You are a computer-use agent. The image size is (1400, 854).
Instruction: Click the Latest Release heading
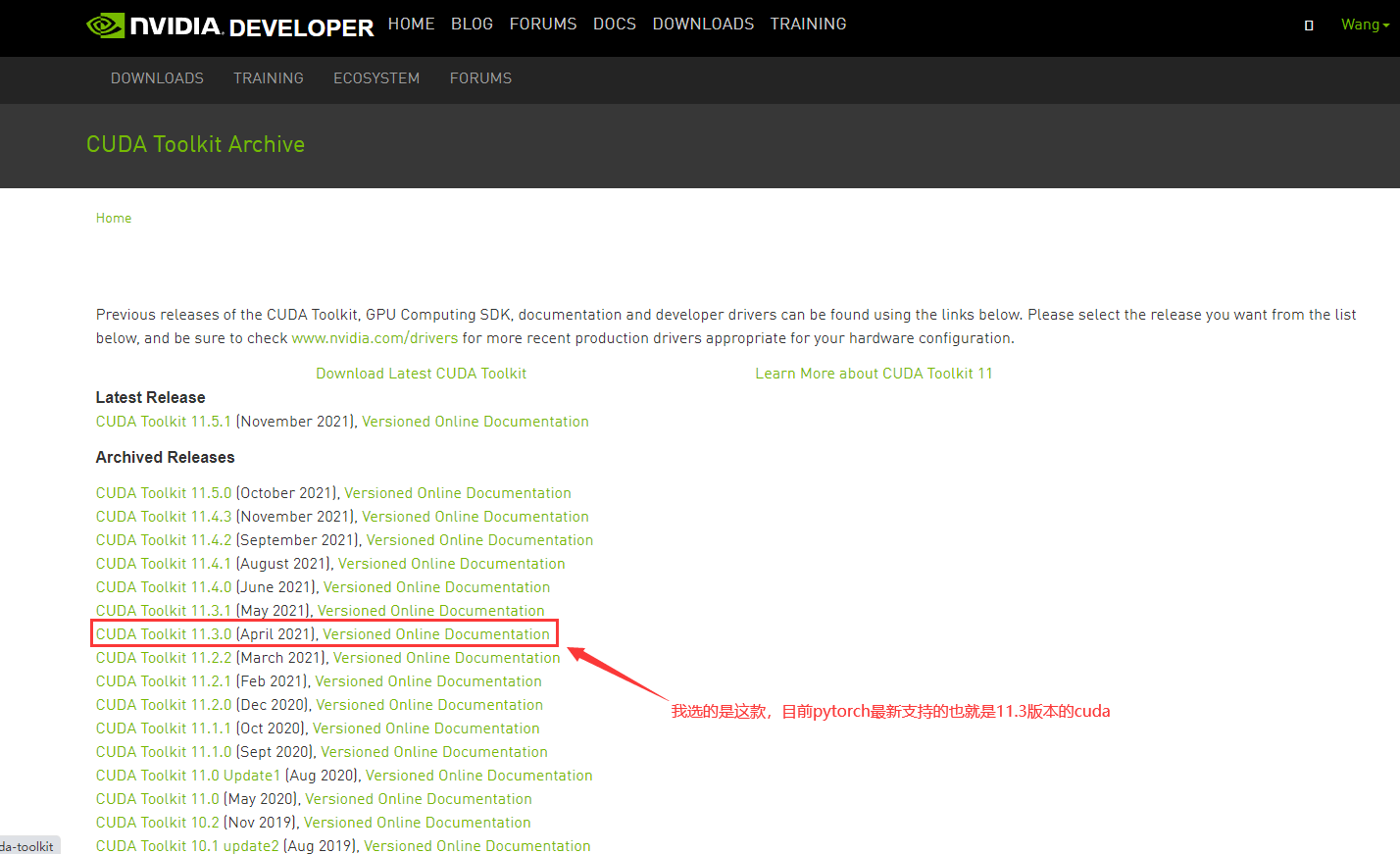(150, 398)
